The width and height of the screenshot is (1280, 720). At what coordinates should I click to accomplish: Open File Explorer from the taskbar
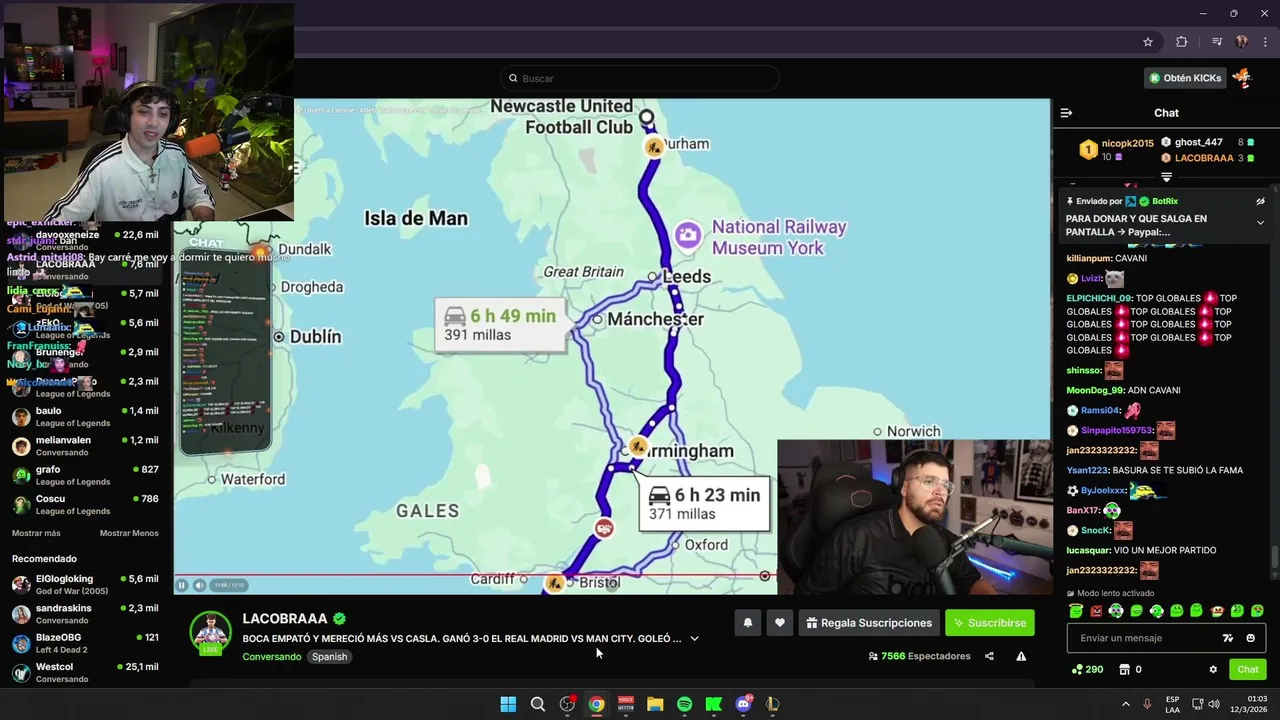(x=655, y=704)
